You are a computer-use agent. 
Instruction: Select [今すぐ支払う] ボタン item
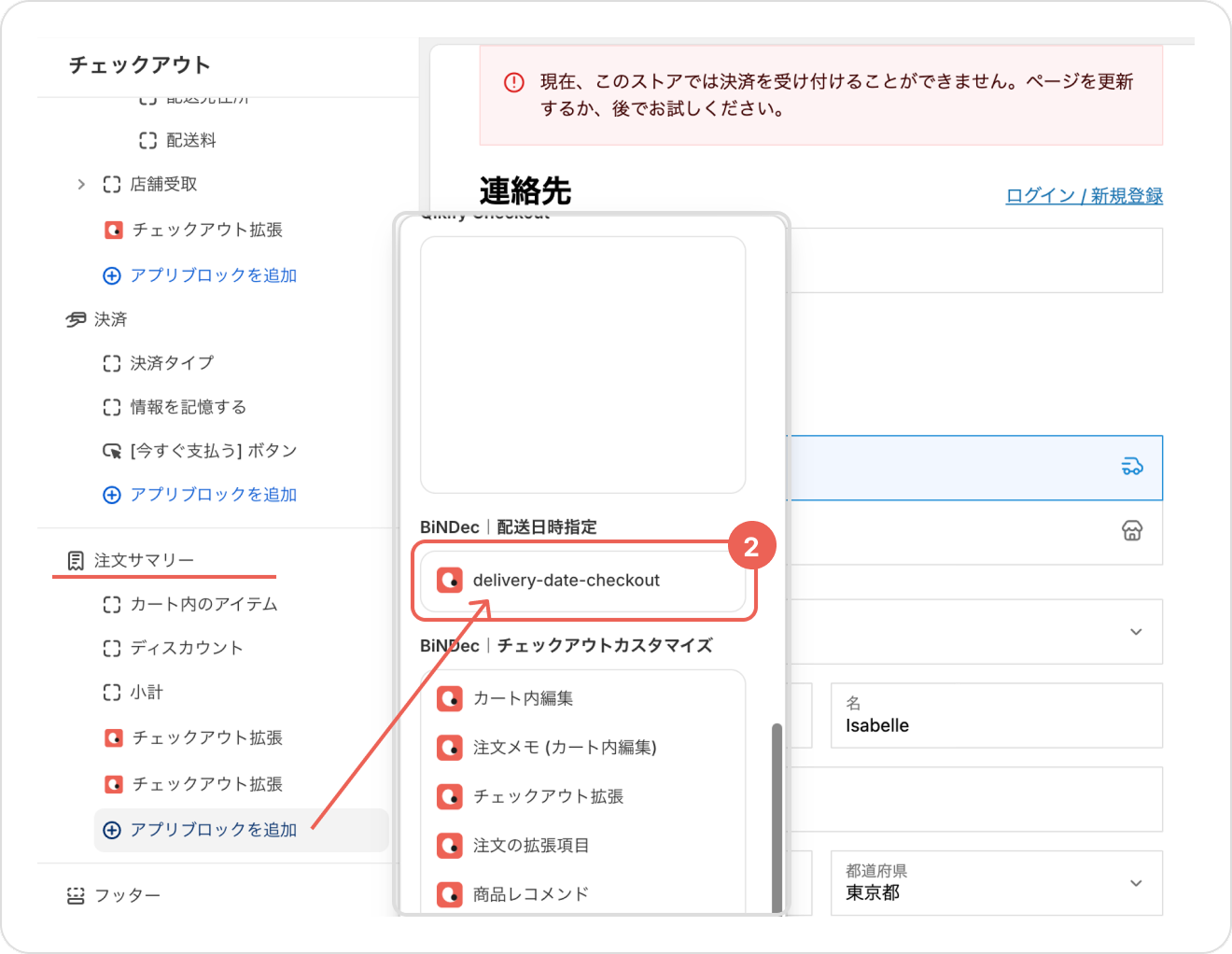213,451
